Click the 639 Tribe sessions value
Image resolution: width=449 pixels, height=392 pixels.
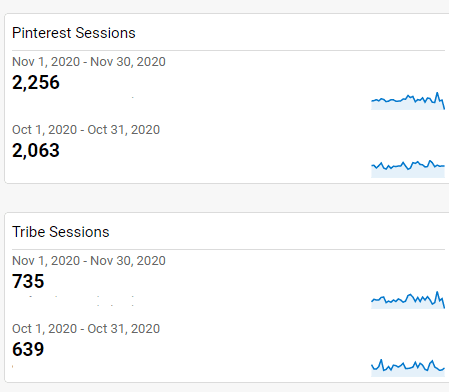(28, 349)
